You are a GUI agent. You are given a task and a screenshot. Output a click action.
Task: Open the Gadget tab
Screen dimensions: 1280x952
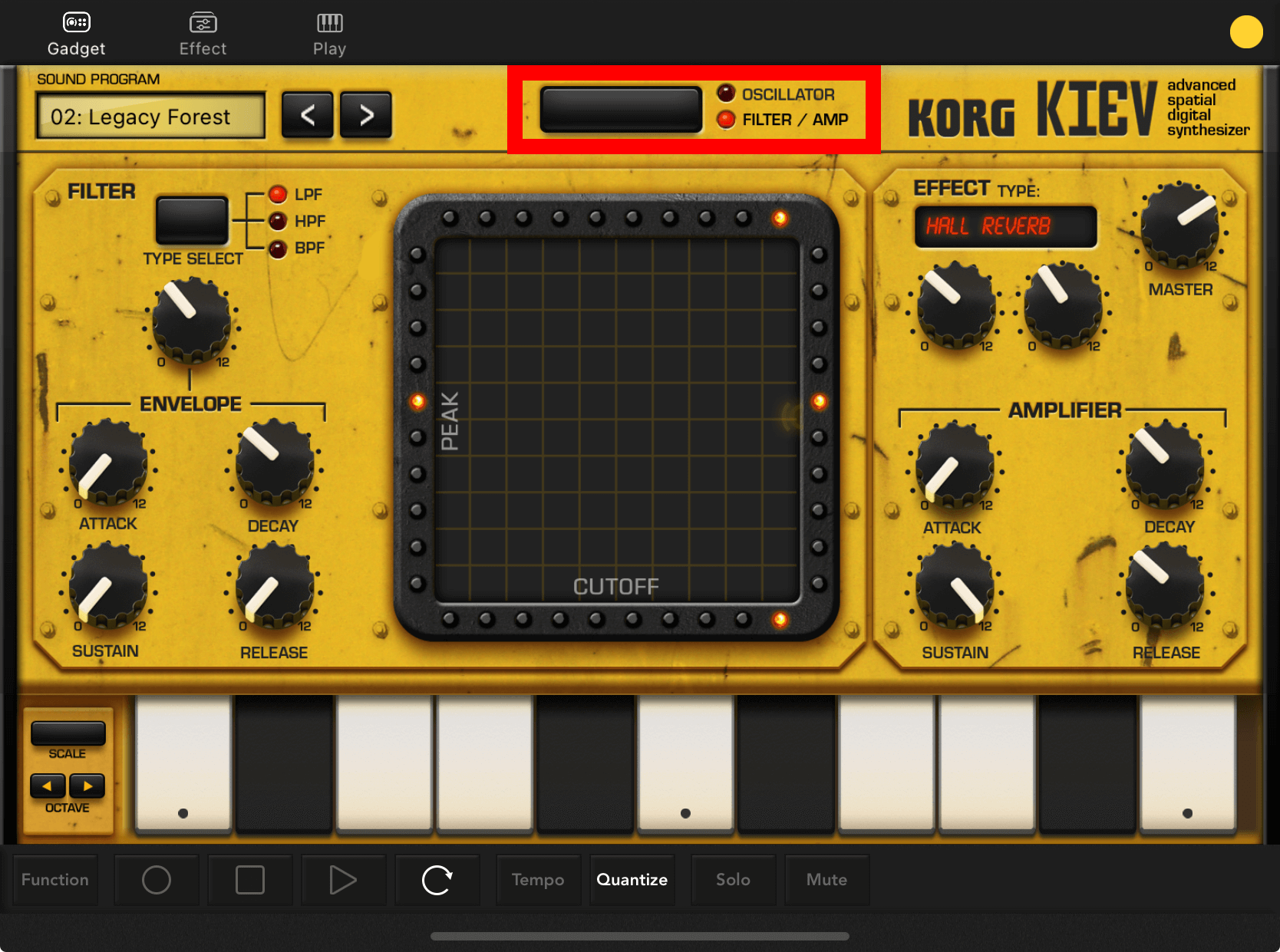(76, 35)
